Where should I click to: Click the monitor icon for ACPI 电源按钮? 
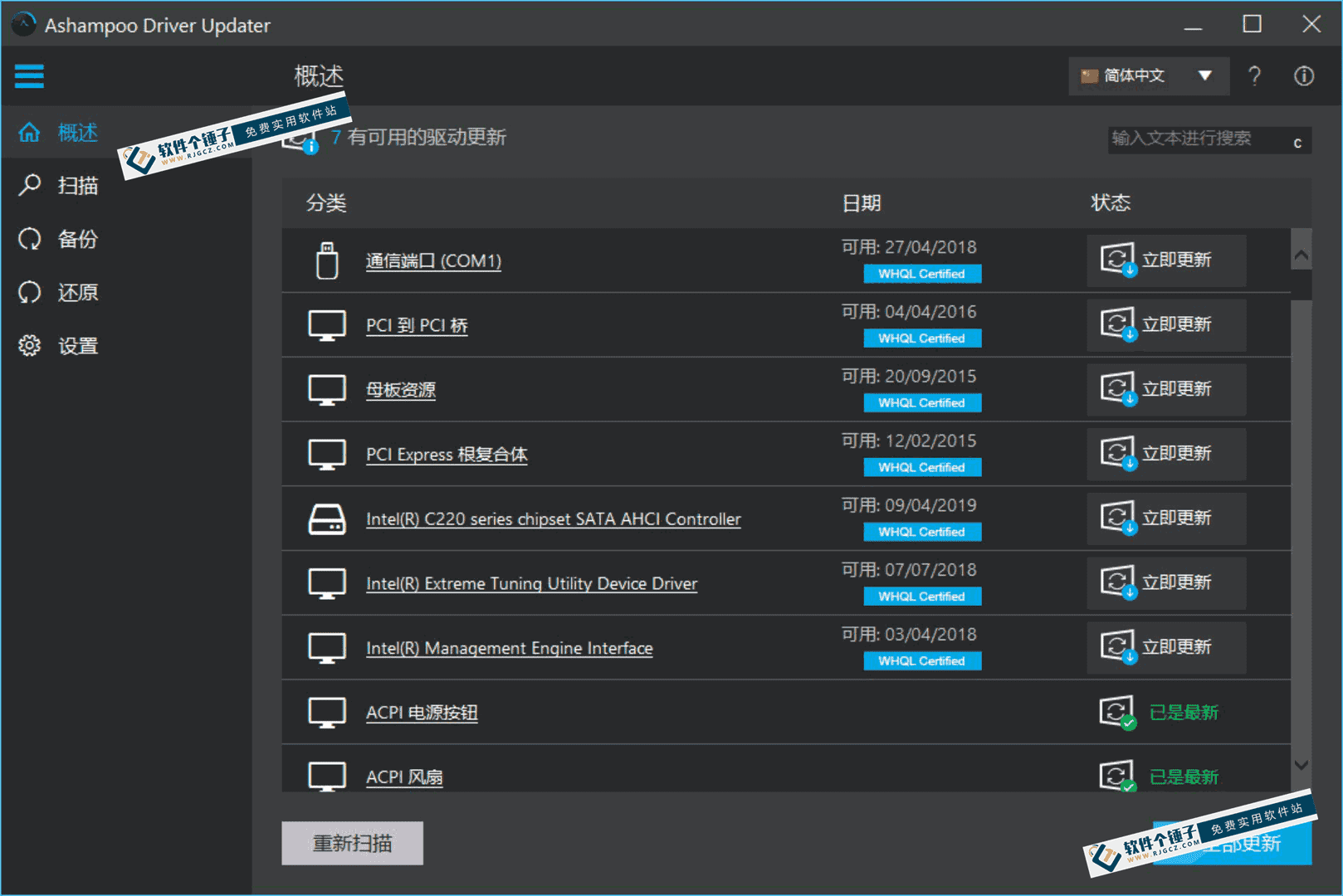pyautogui.click(x=327, y=713)
